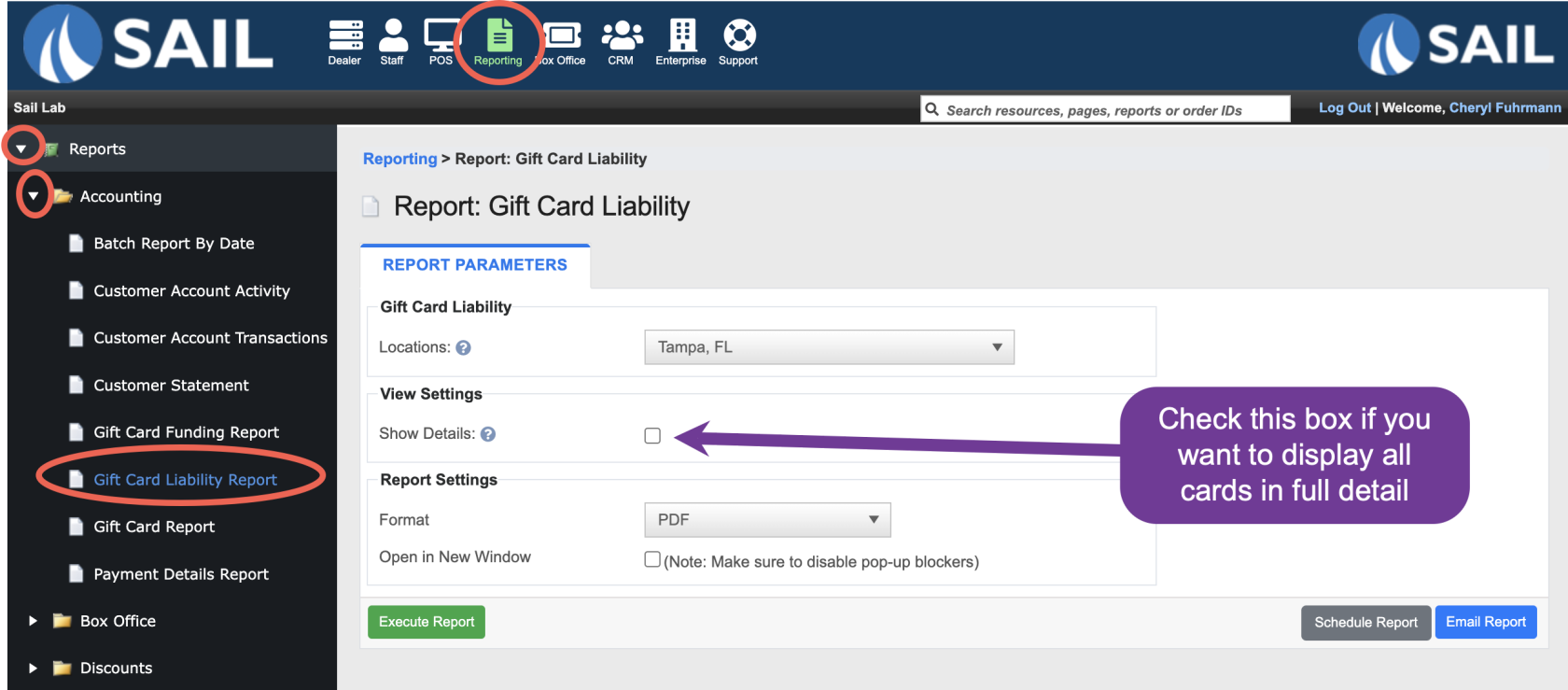Open the Dealer section icon
The image size is (1568, 690).
coord(344,43)
